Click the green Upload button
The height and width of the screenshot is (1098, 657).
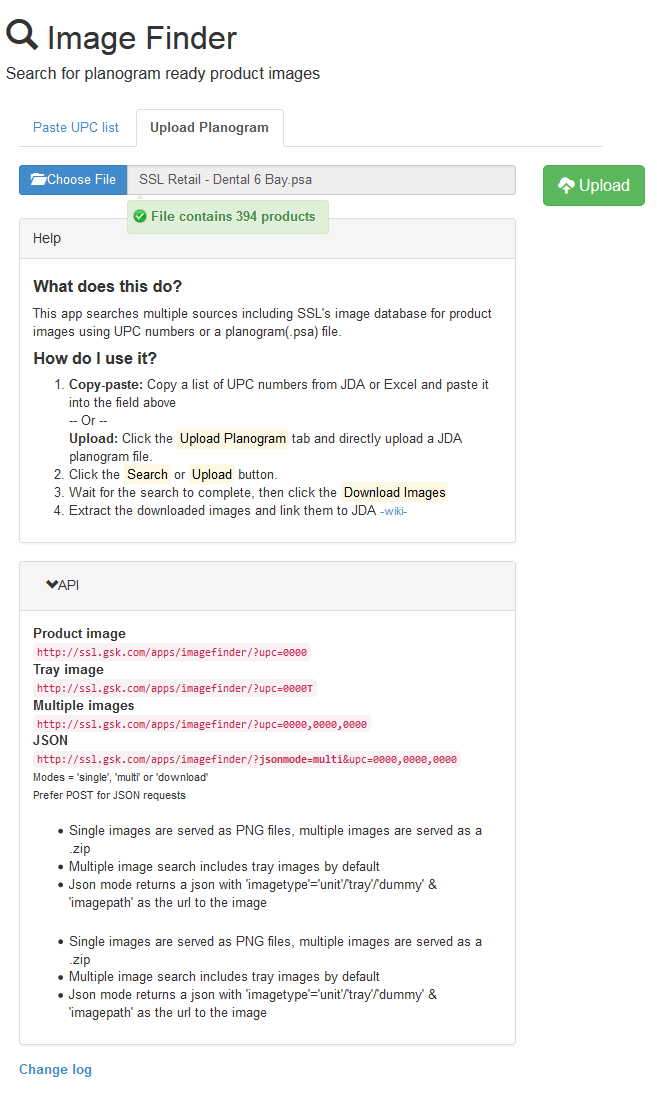[x=594, y=186]
